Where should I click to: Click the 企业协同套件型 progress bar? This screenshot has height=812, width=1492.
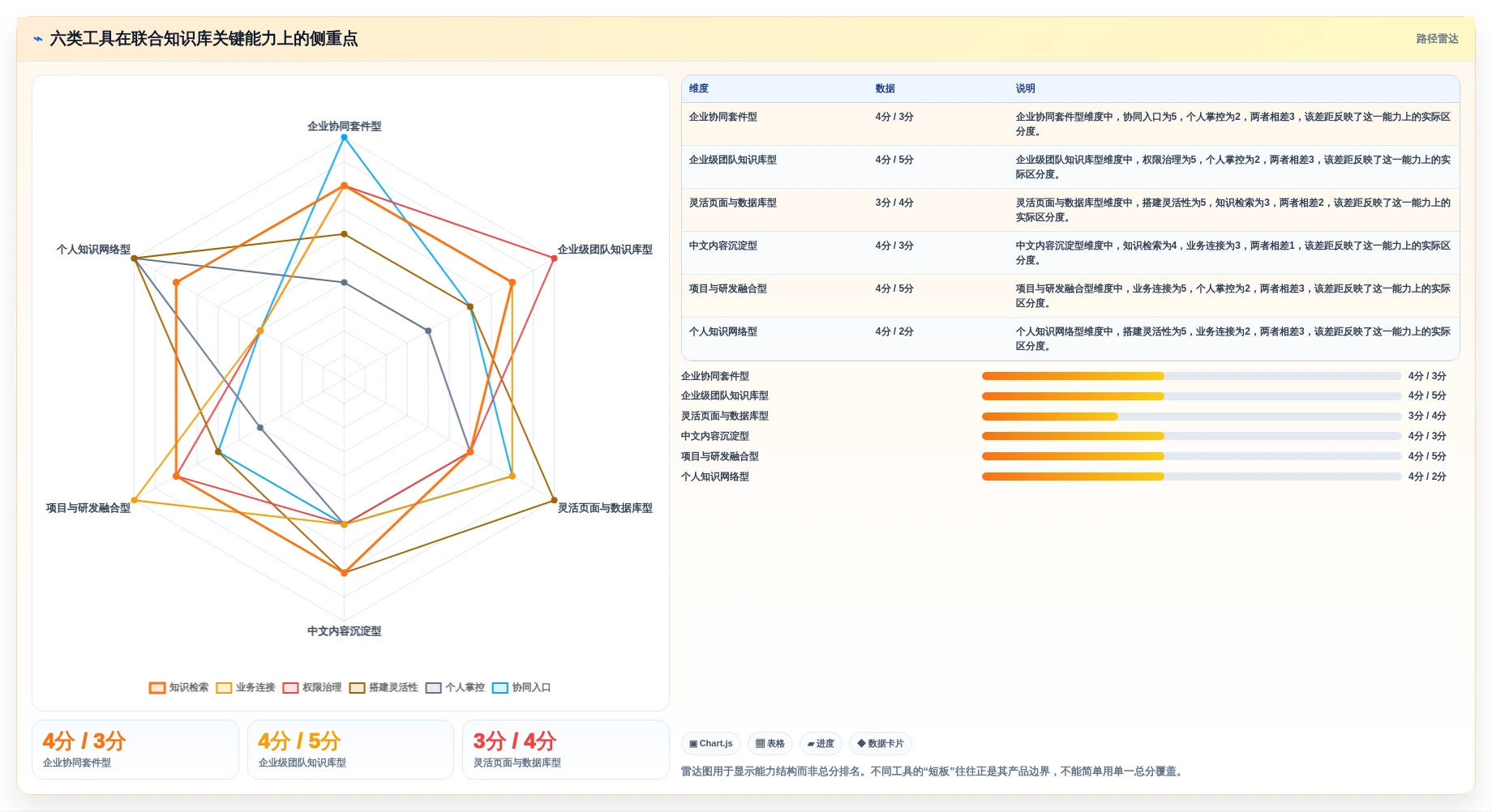pos(1191,376)
